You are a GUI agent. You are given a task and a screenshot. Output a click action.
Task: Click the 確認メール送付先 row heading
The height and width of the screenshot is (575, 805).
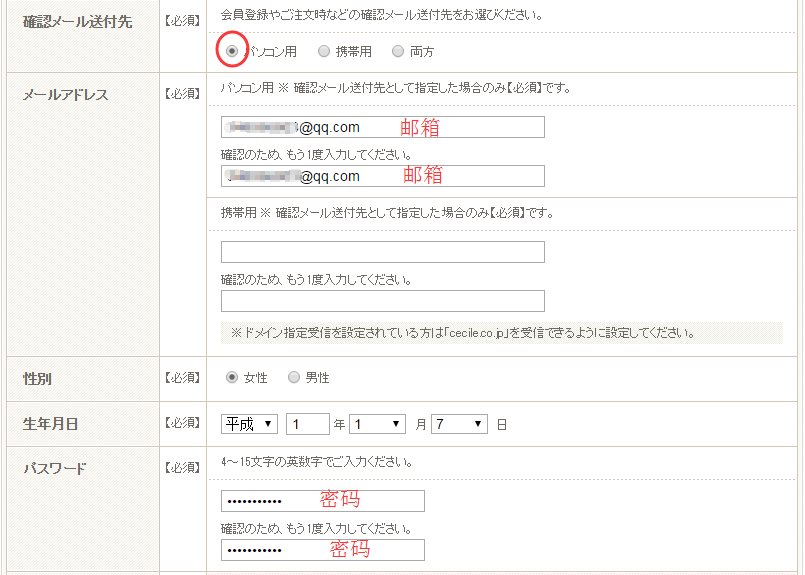[77, 21]
